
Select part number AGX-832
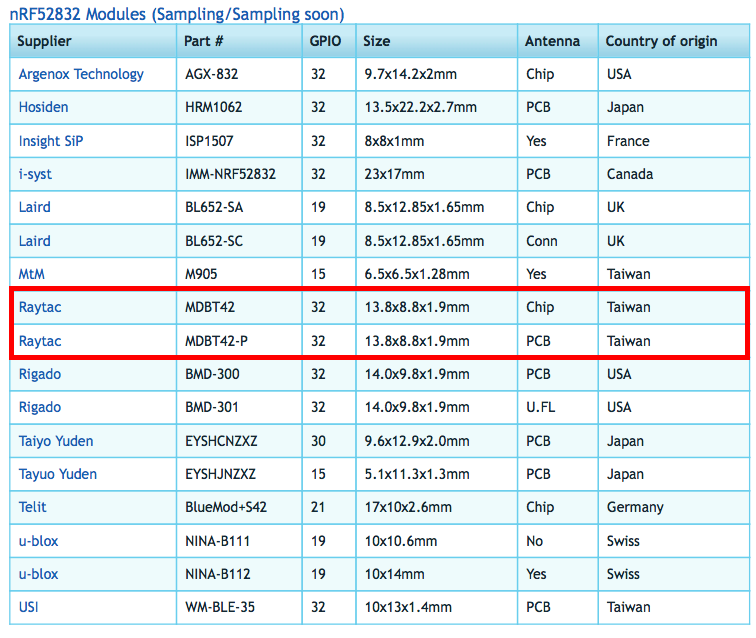click(212, 74)
